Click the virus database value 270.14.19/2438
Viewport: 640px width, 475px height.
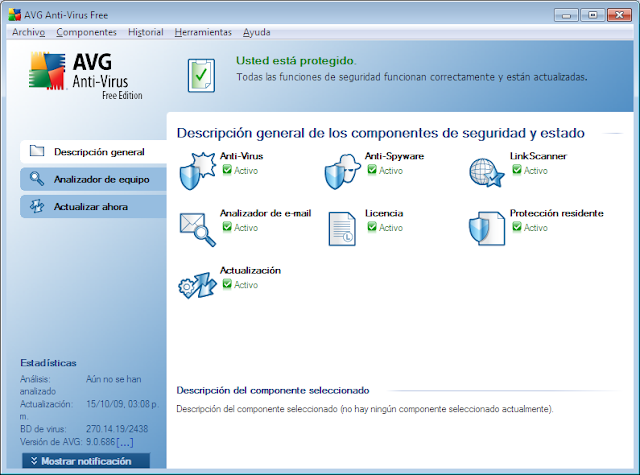(x=117, y=429)
